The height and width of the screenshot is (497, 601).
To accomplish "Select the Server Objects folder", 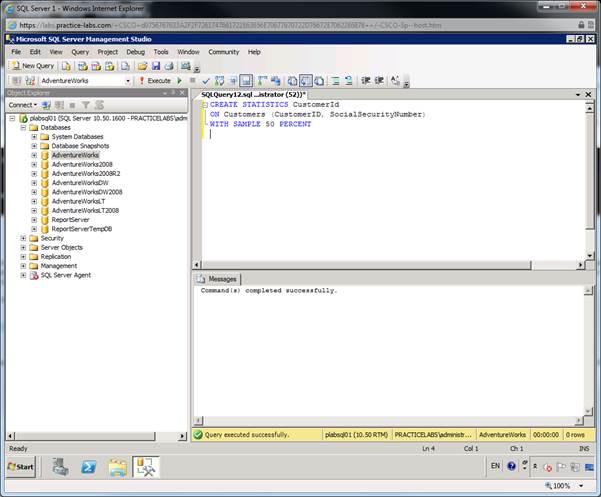I will [62, 248].
